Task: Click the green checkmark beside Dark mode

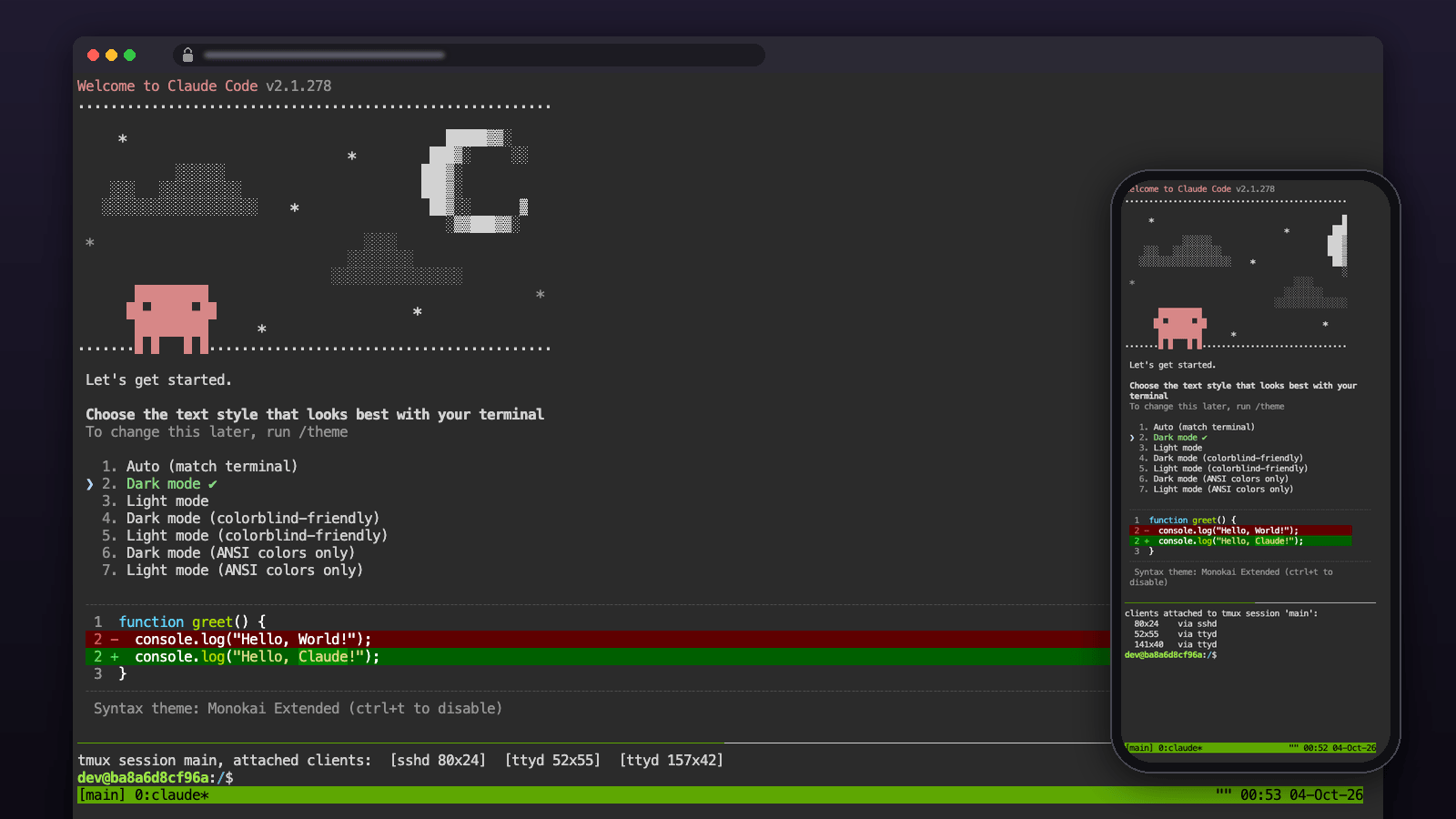Action: click(213, 484)
